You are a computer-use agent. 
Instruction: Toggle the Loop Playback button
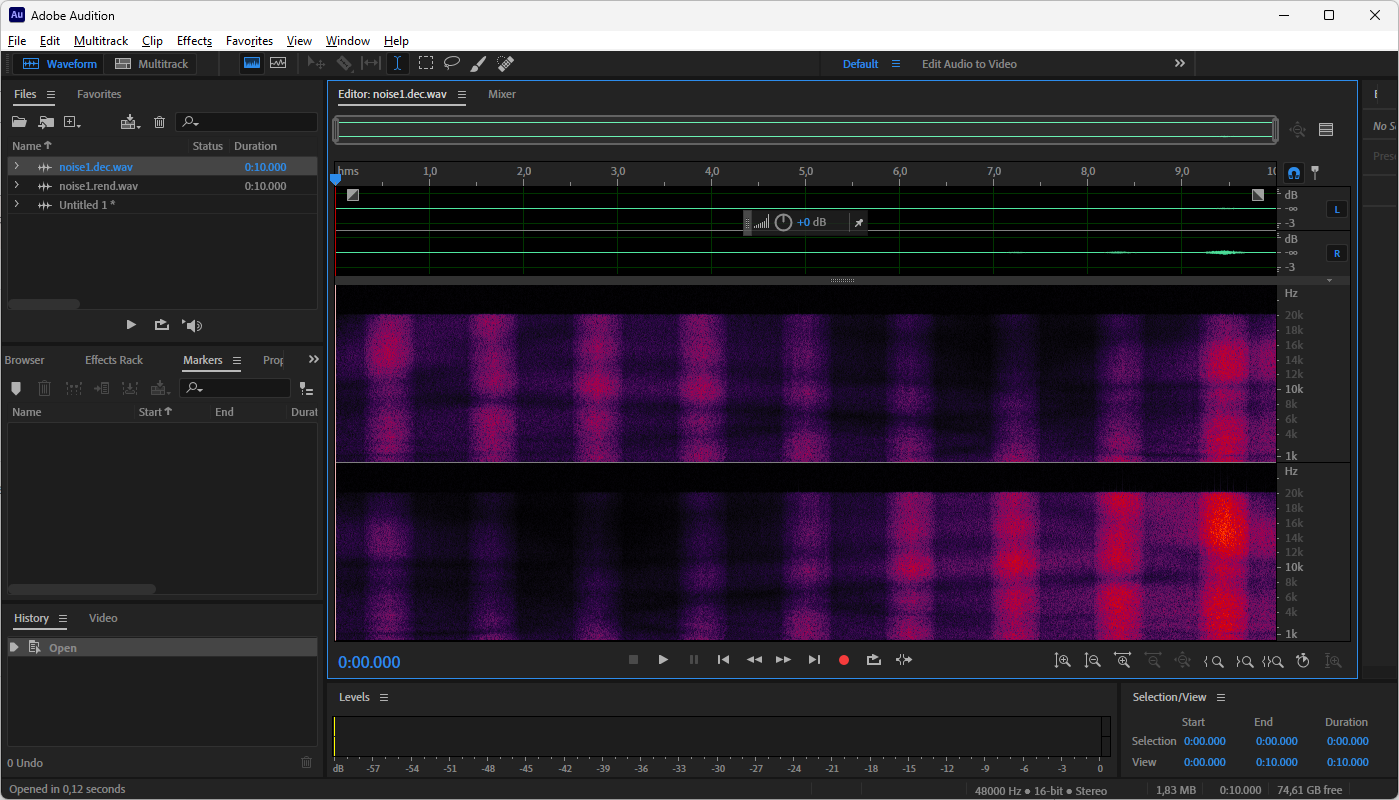873,660
